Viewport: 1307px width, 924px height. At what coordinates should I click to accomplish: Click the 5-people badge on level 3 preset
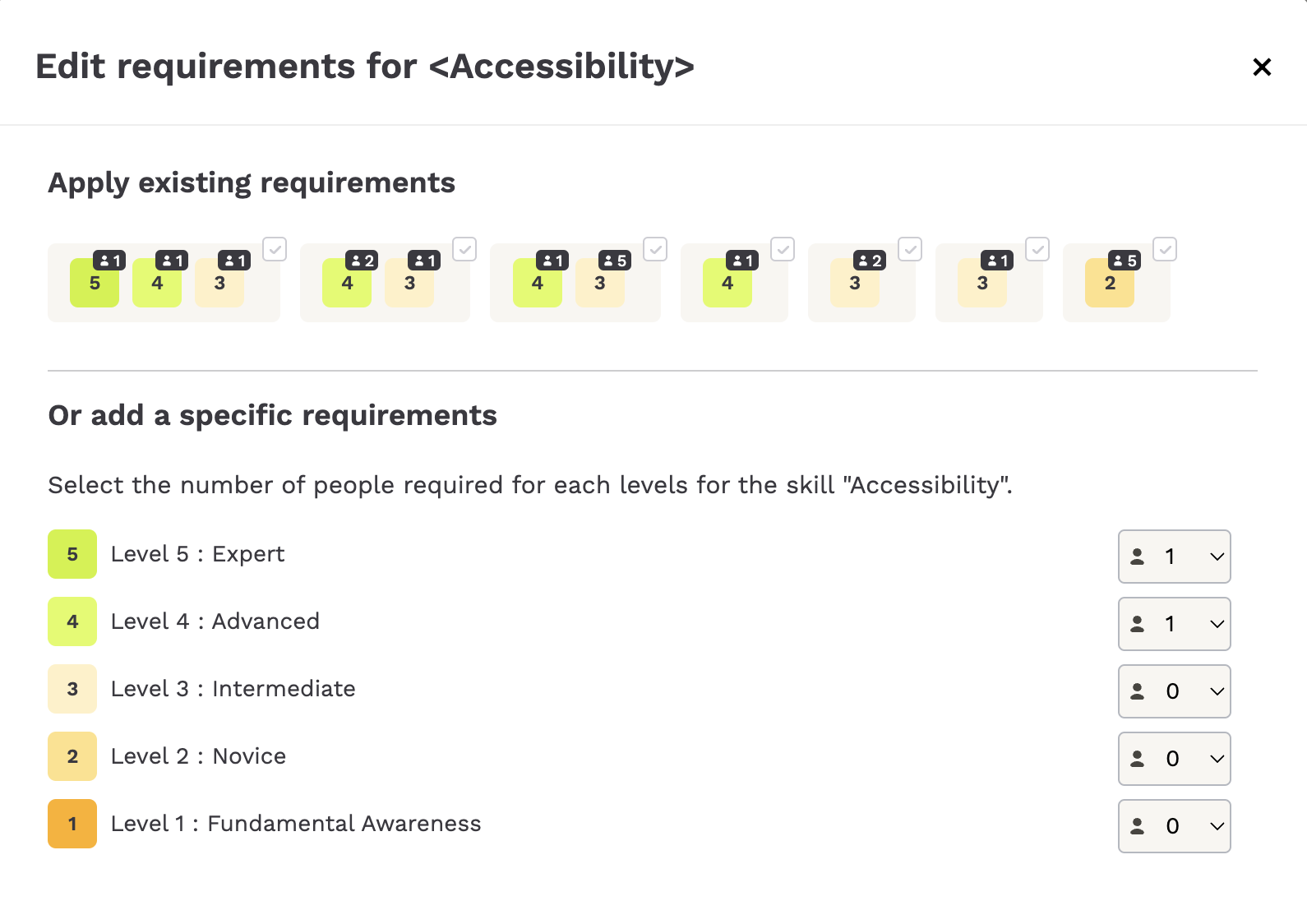pos(615,261)
